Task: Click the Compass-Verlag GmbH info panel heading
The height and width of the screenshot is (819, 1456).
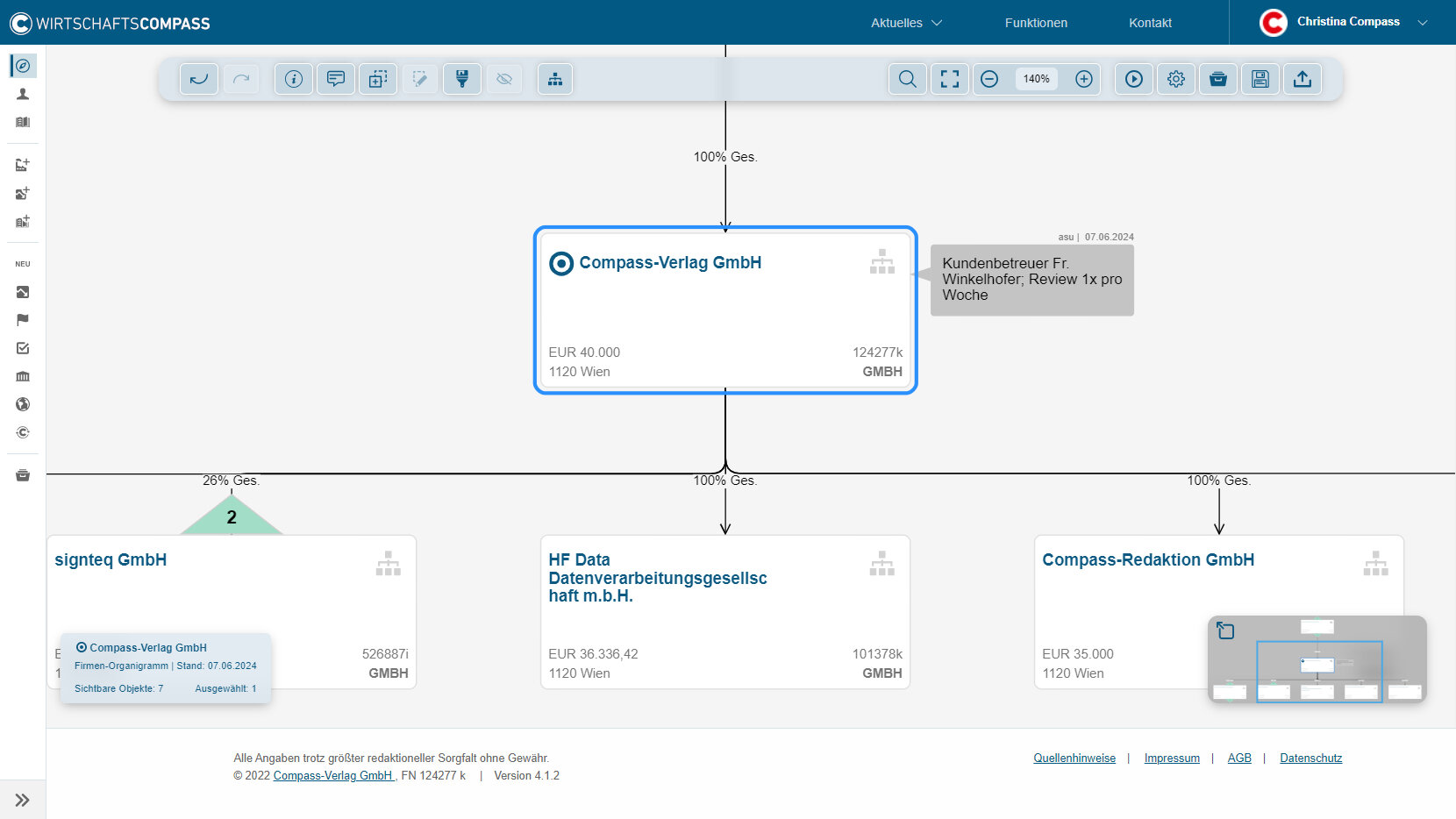Action: point(148,648)
